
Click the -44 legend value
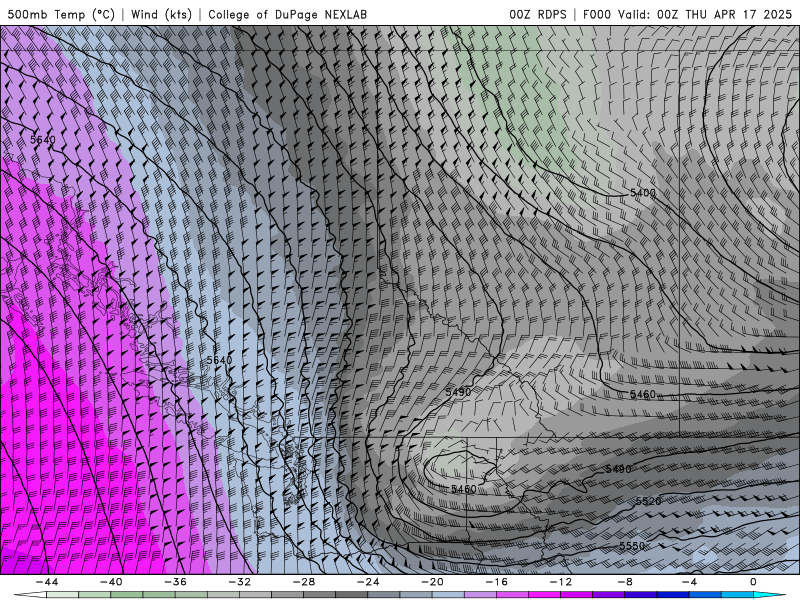[47, 582]
